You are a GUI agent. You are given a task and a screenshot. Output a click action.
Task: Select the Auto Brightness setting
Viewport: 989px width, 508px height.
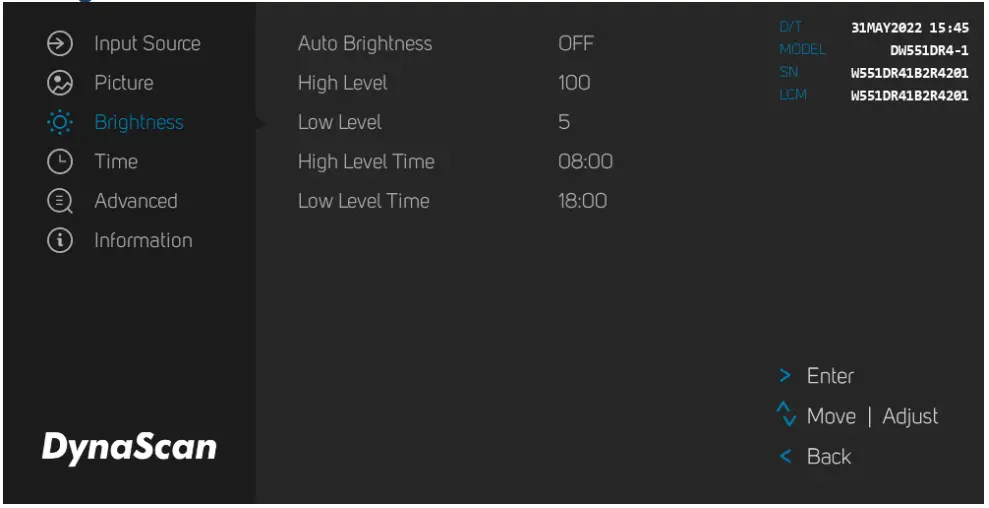[x=365, y=44]
